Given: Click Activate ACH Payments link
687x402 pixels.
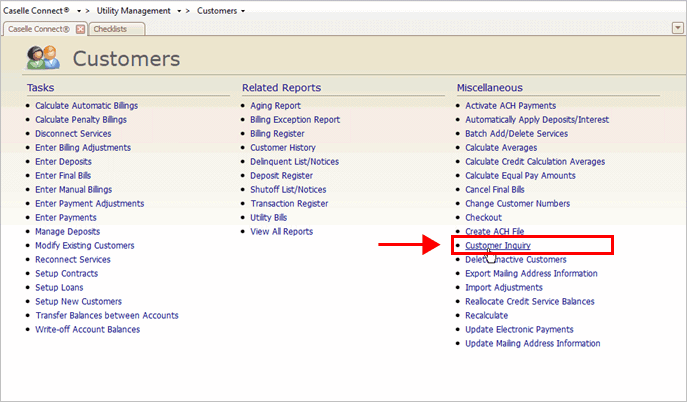Looking at the screenshot, I should coord(510,105).
